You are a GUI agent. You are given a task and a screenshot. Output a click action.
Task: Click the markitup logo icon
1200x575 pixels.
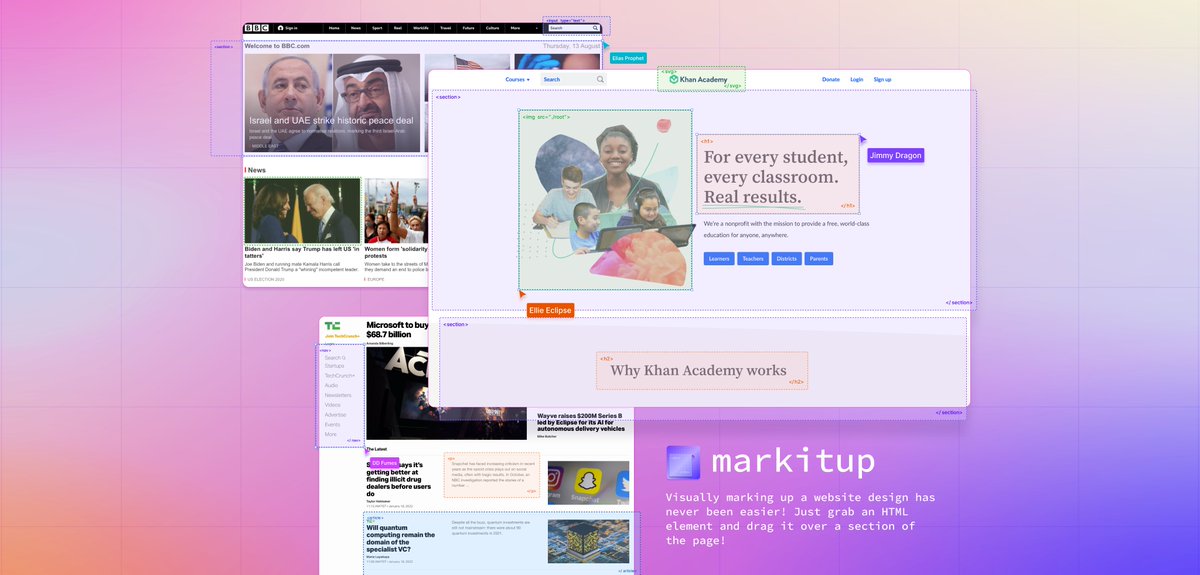(x=682, y=462)
